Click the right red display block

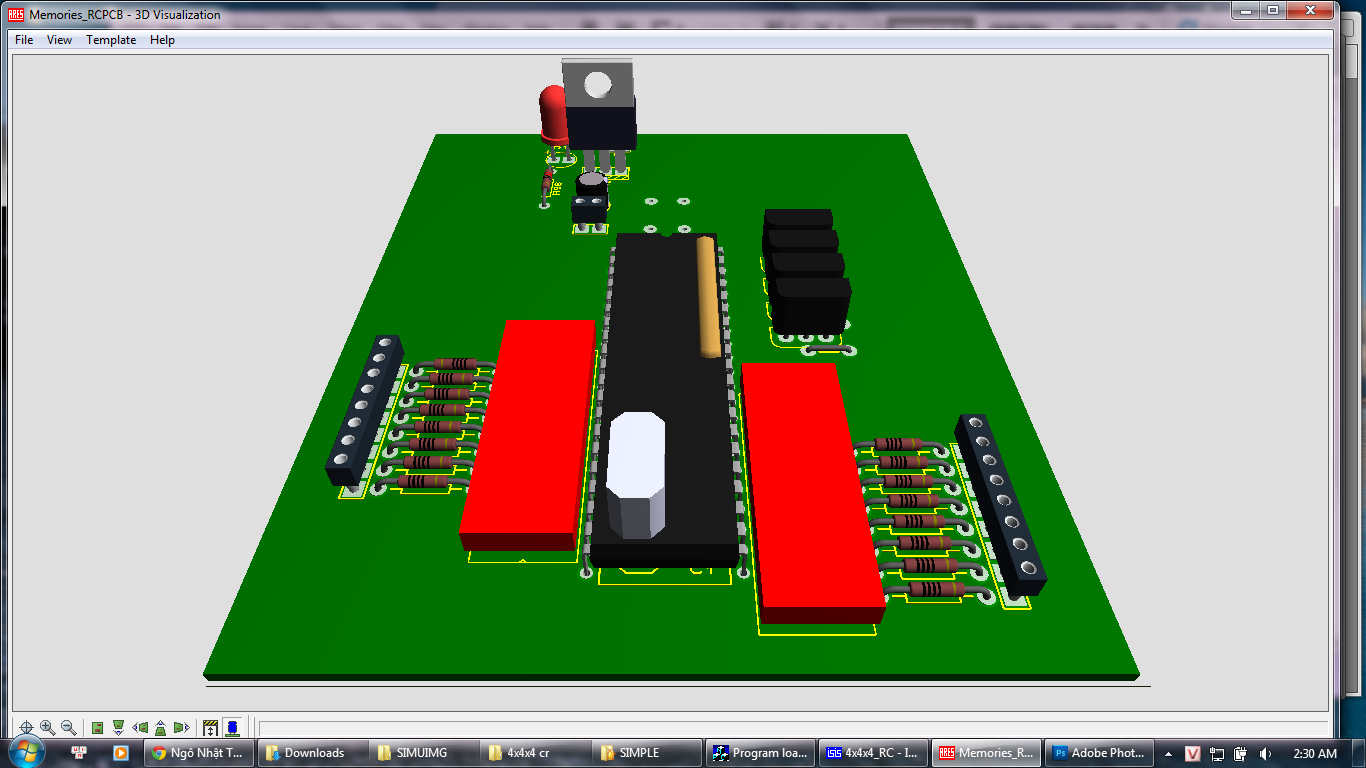[x=811, y=492]
